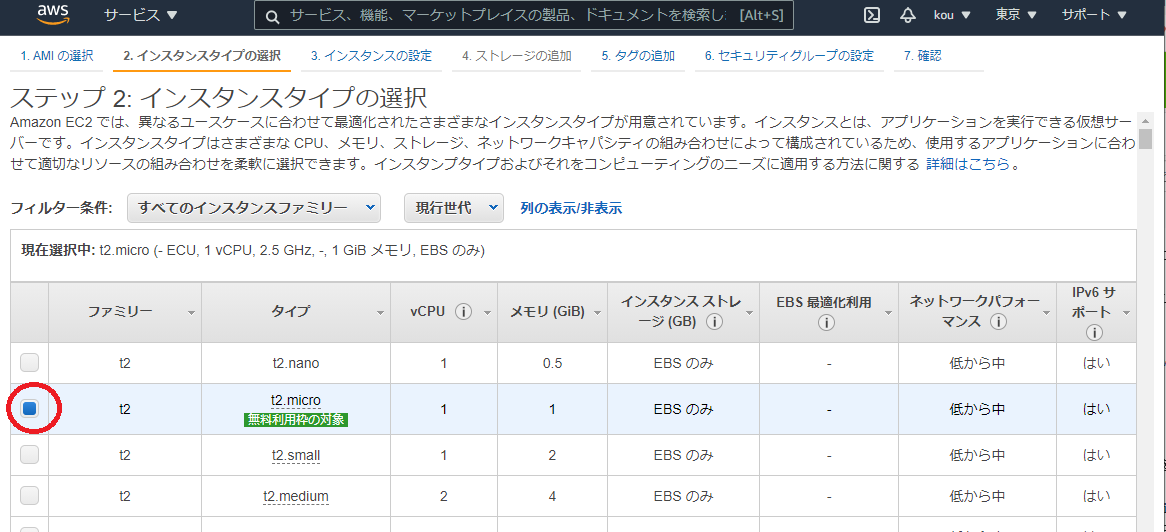Sort by the network performance column arrow

coord(1047,313)
